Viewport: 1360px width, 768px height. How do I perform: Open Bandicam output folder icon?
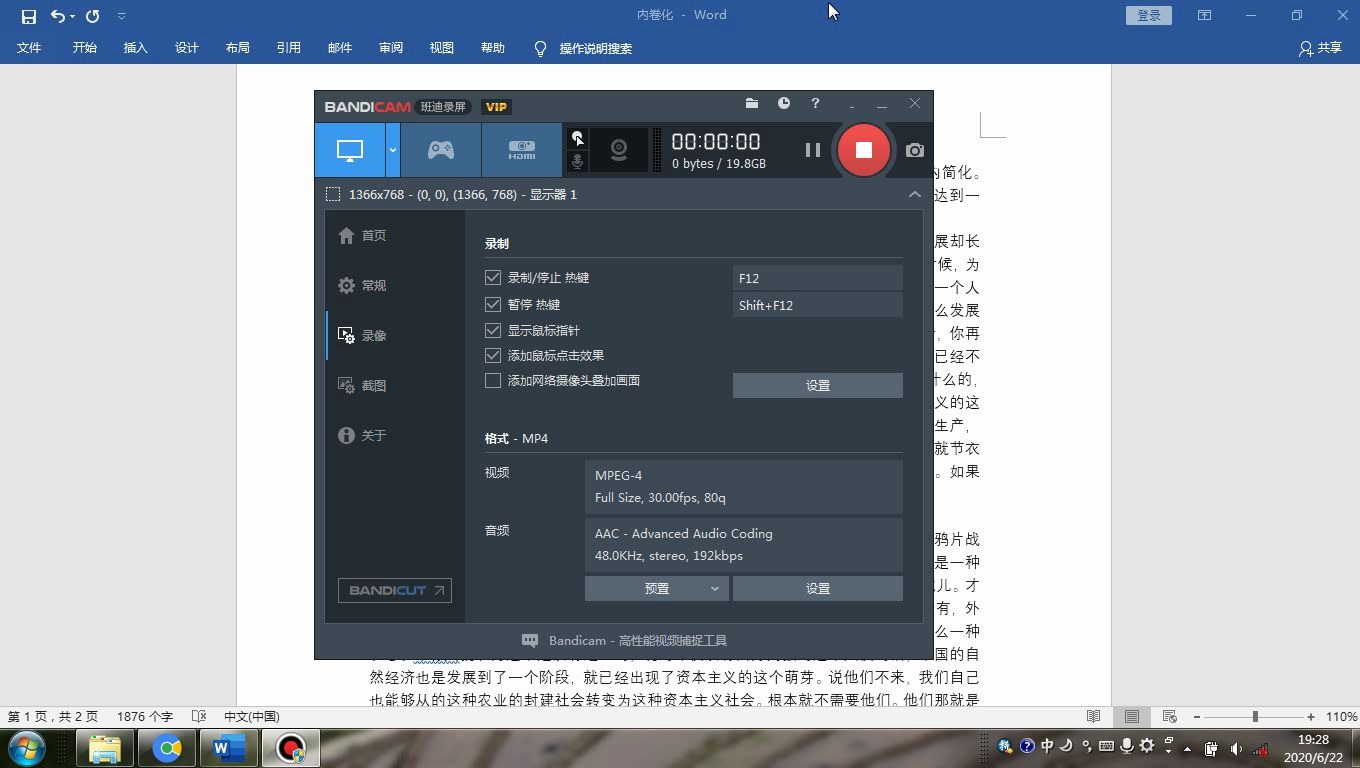(x=752, y=103)
